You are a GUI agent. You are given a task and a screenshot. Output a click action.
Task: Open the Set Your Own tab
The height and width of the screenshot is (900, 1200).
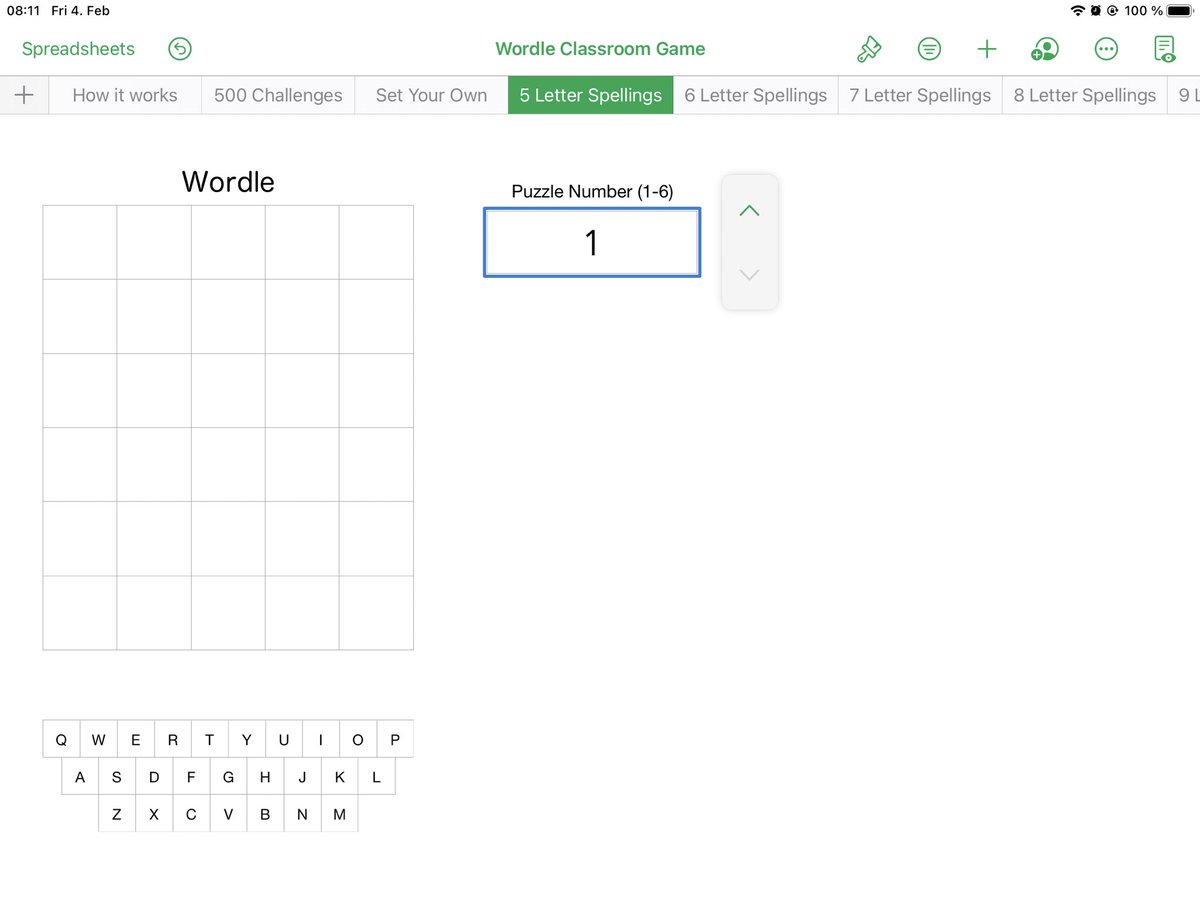431,95
